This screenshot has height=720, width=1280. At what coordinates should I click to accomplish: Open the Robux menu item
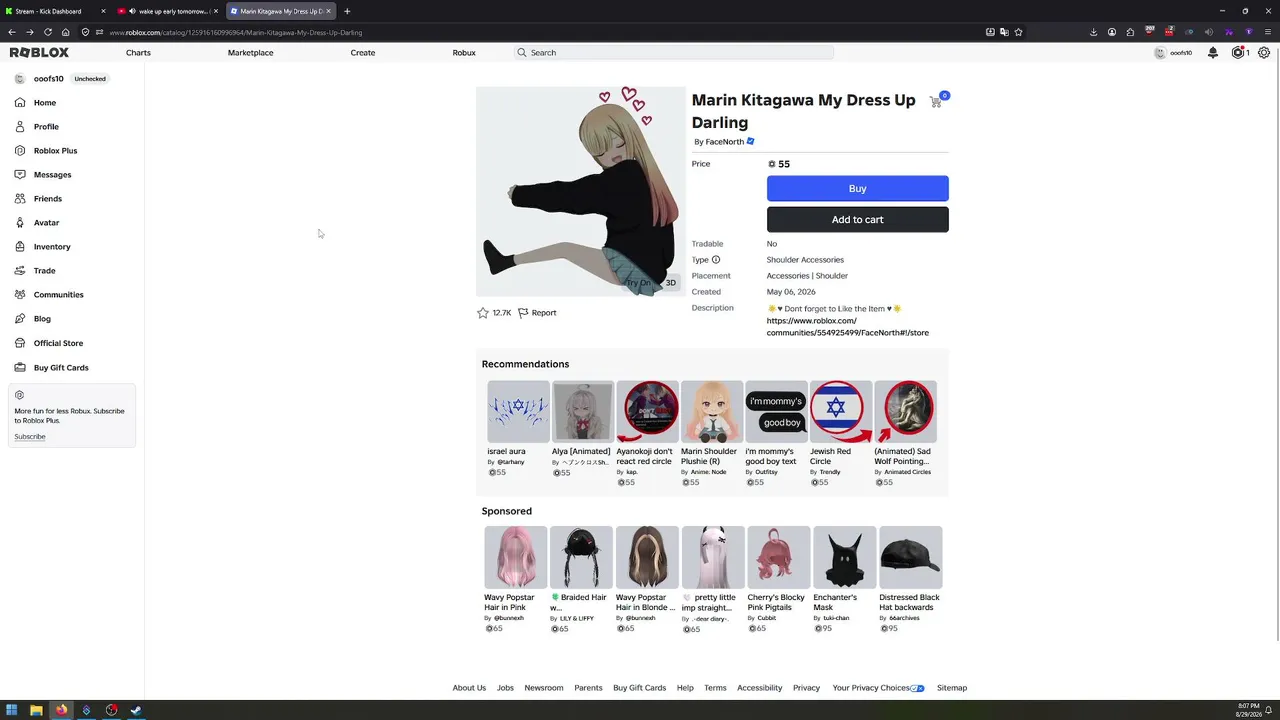tap(464, 52)
